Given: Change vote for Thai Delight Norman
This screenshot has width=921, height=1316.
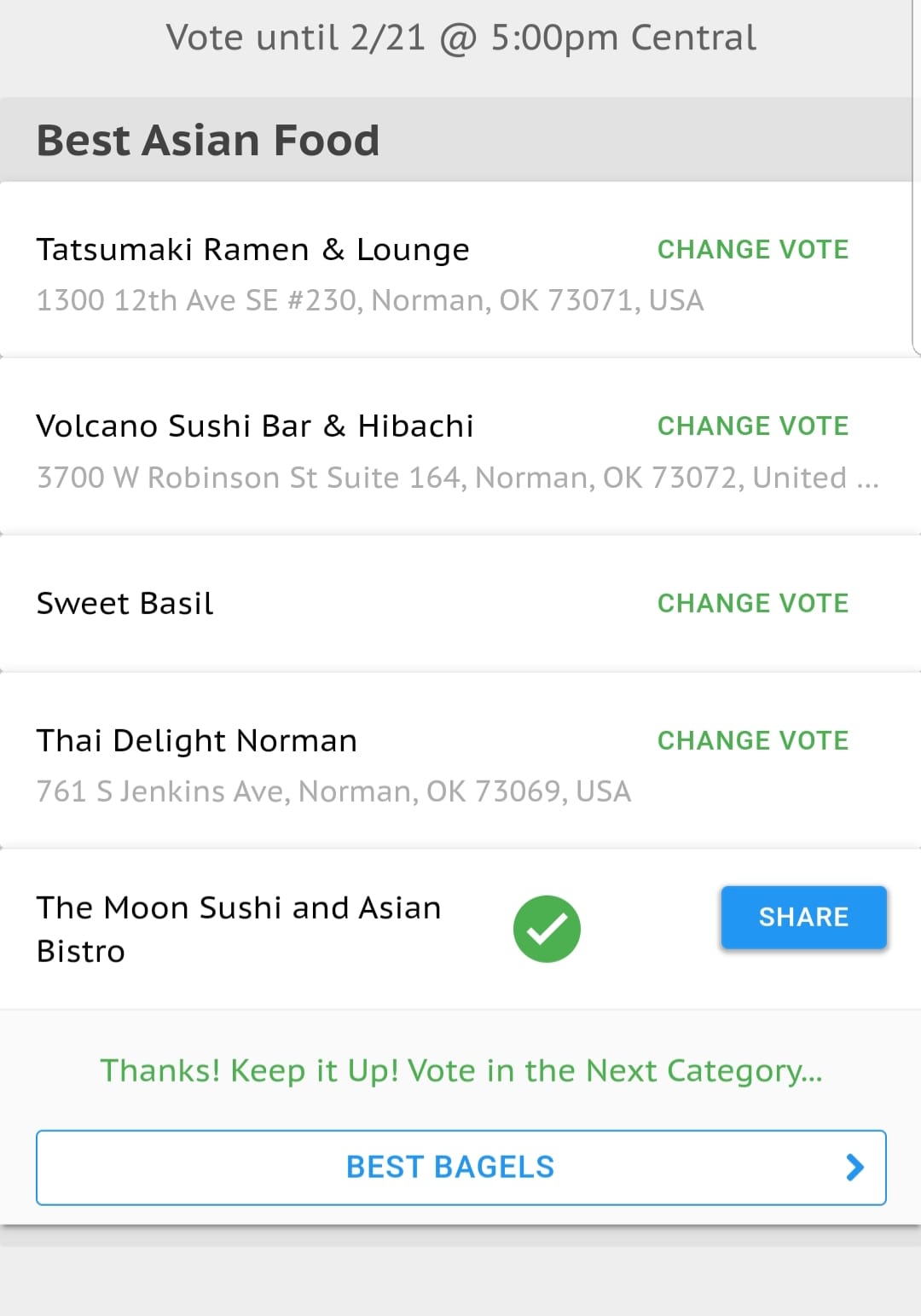Looking at the screenshot, I should pyautogui.click(x=753, y=740).
